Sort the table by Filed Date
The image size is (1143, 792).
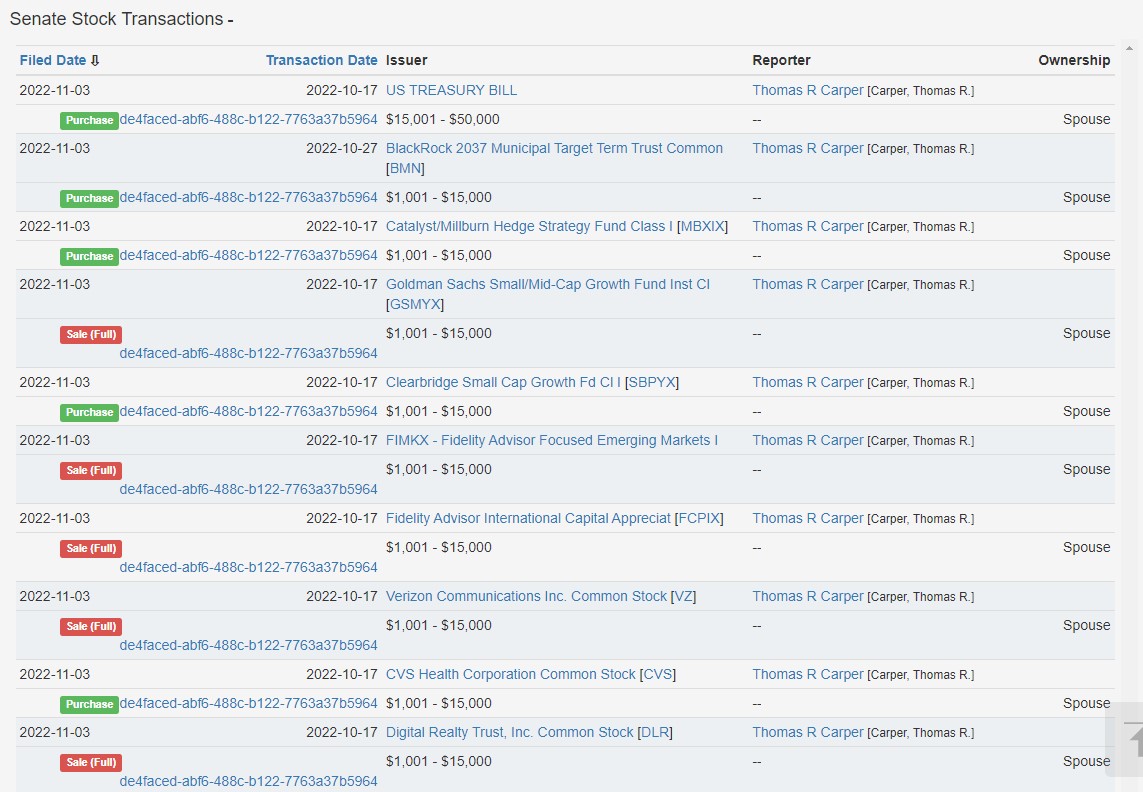(59, 61)
